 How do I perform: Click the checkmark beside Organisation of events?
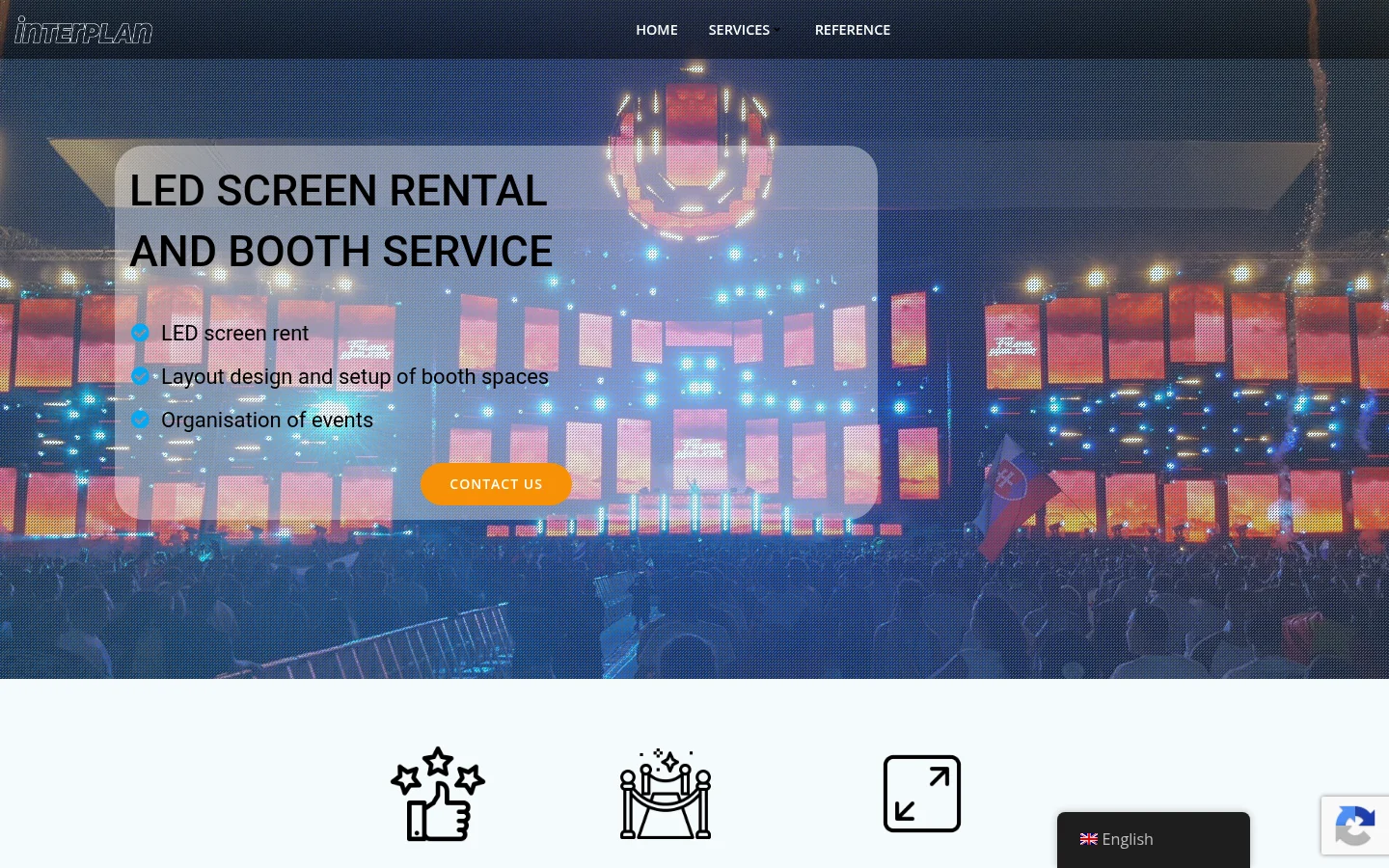click(140, 420)
